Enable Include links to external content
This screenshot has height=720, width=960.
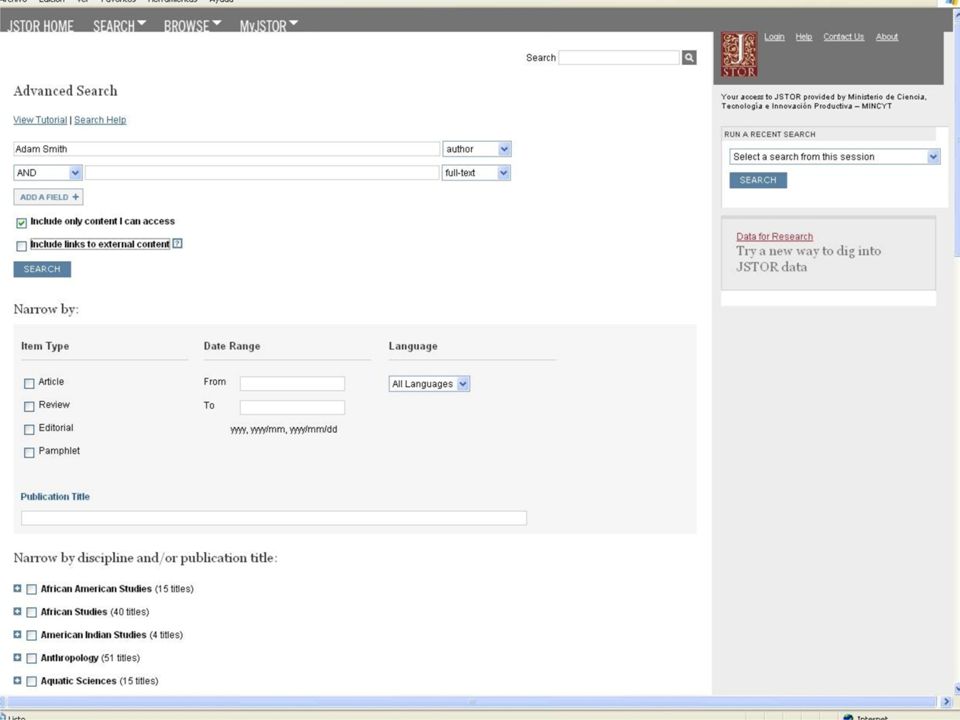(21, 246)
